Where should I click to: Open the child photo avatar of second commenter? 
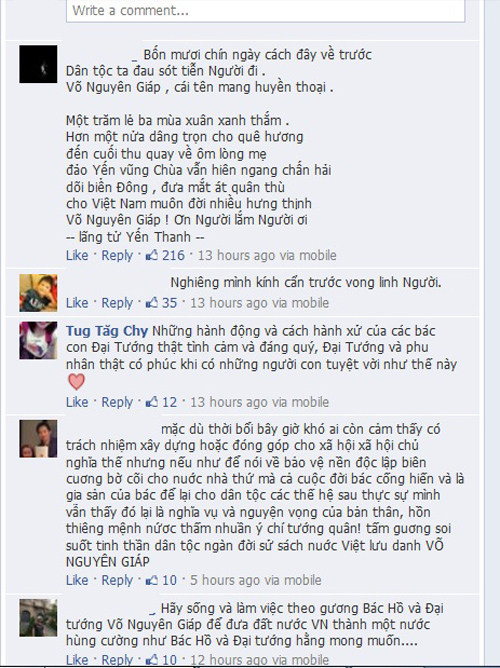[x=38, y=293]
